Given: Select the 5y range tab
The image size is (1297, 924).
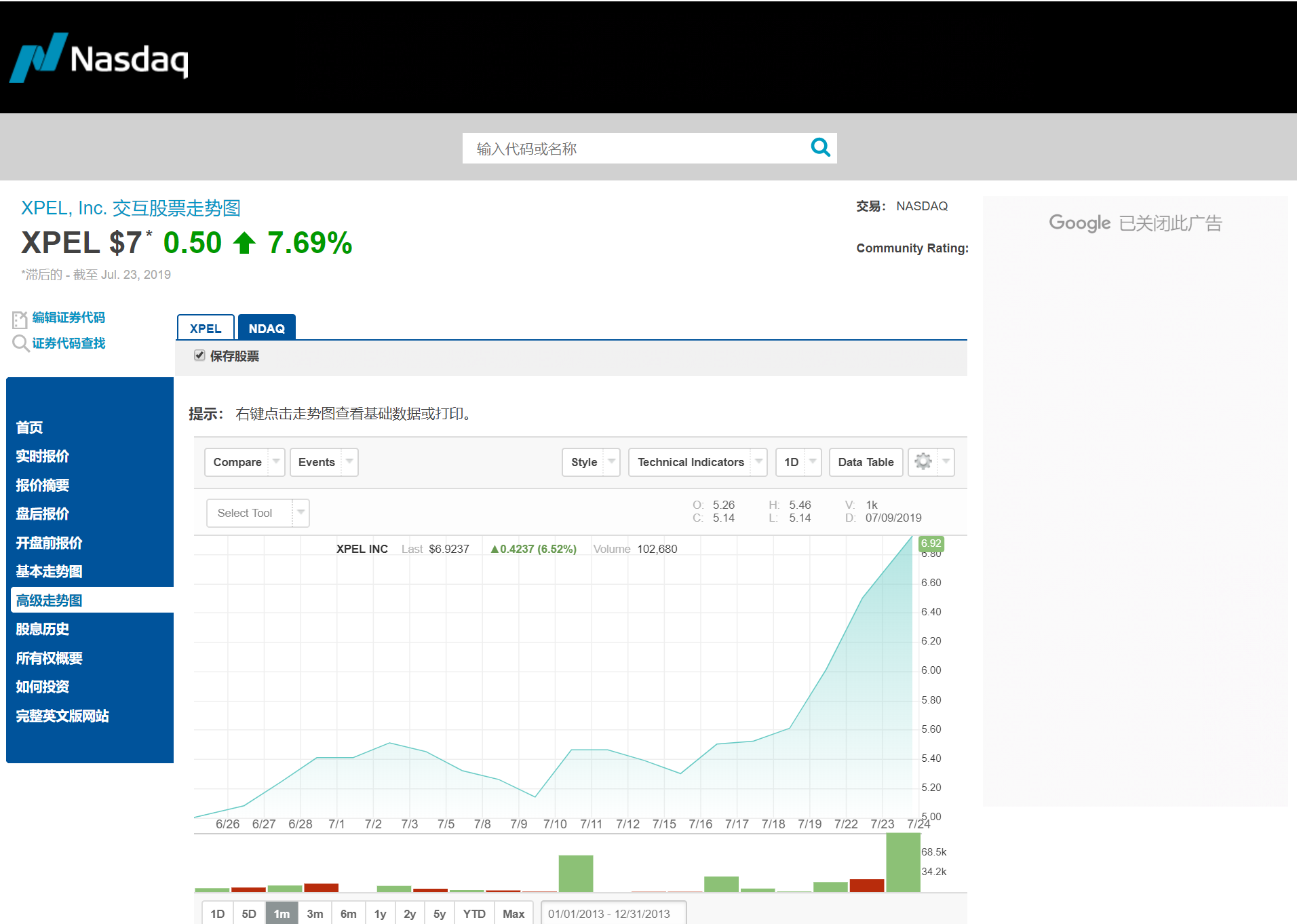Looking at the screenshot, I should 440,914.
